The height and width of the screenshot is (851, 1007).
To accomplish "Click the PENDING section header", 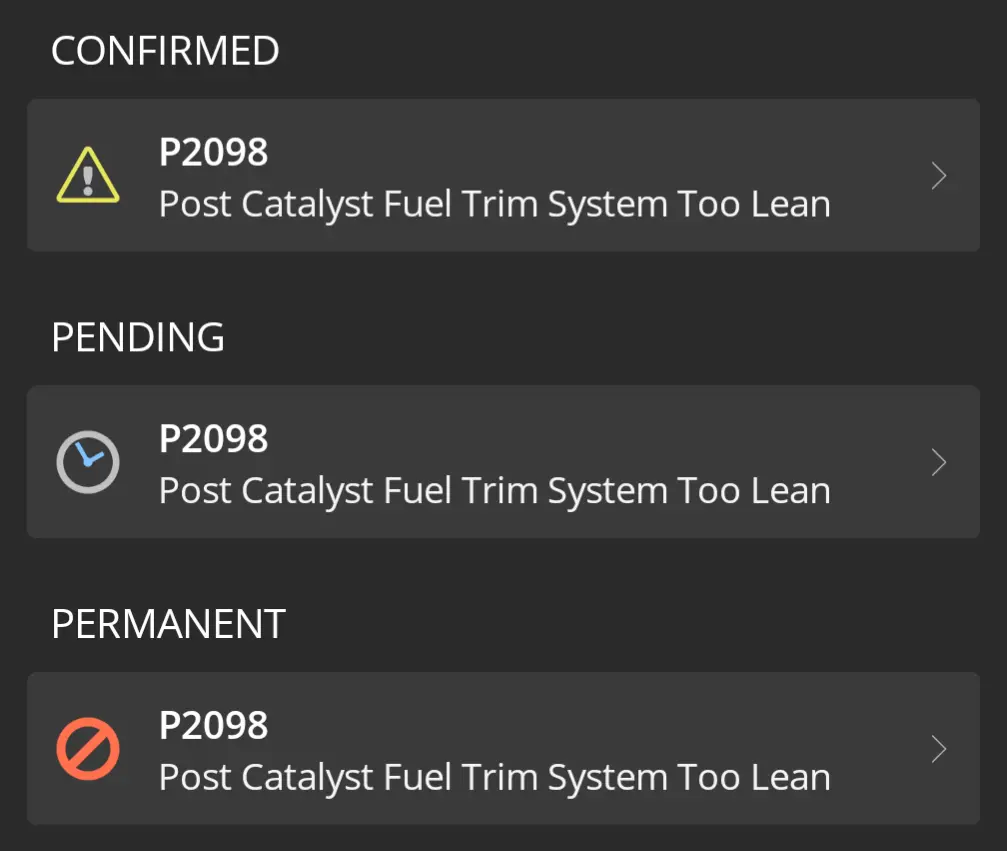I will point(138,338).
